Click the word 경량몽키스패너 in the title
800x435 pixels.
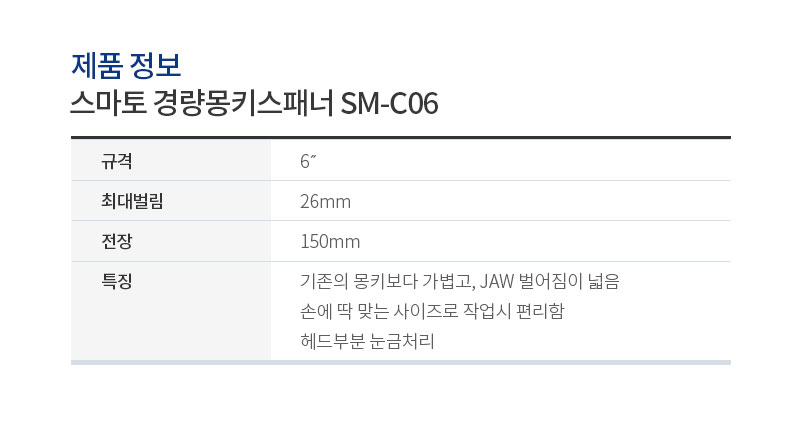coord(243,104)
